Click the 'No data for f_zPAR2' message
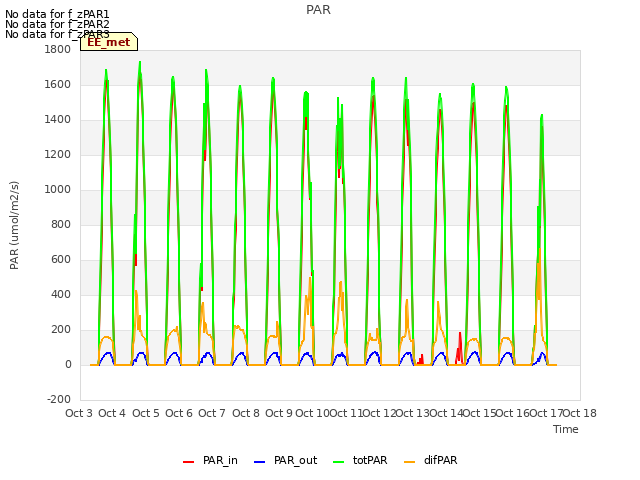640x480 pixels. (57, 24)
